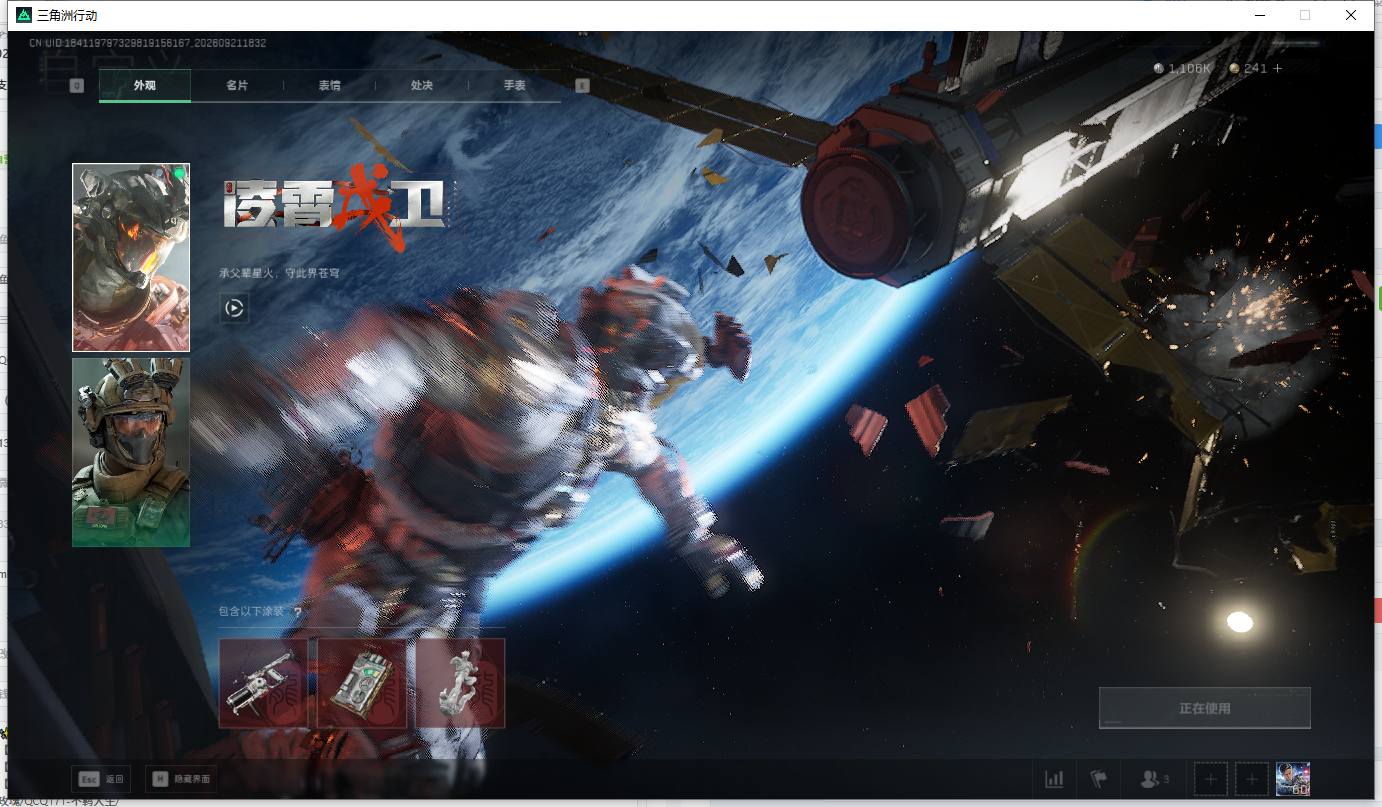The height and width of the screenshot is (807, 1382).
Task: Open the statistics bar chart icon
Action: (1054, 779)
